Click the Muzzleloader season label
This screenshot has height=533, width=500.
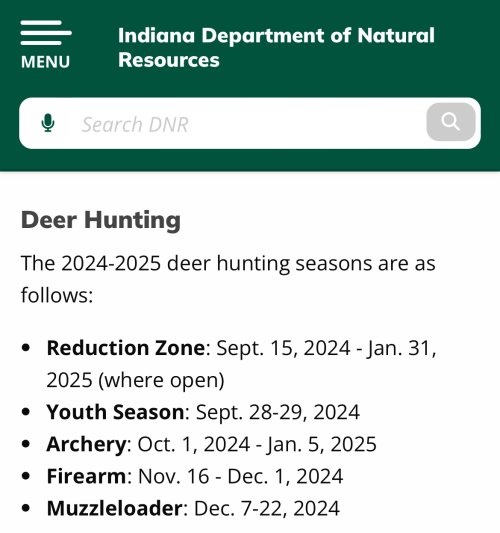[x=115, y=509]
